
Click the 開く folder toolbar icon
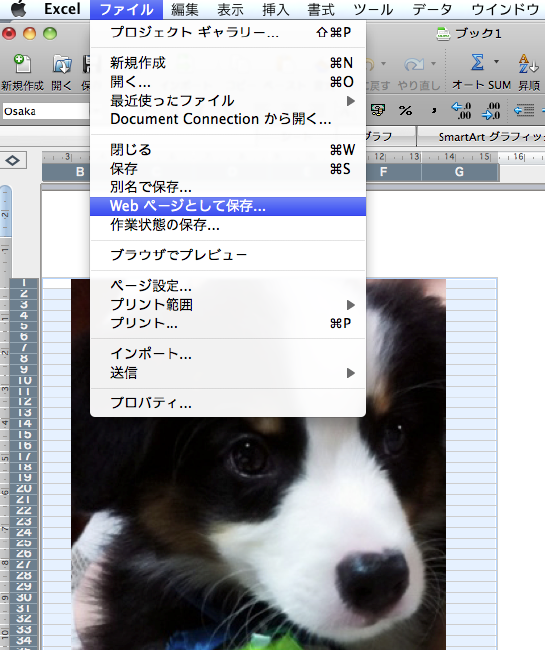(62, 65)
